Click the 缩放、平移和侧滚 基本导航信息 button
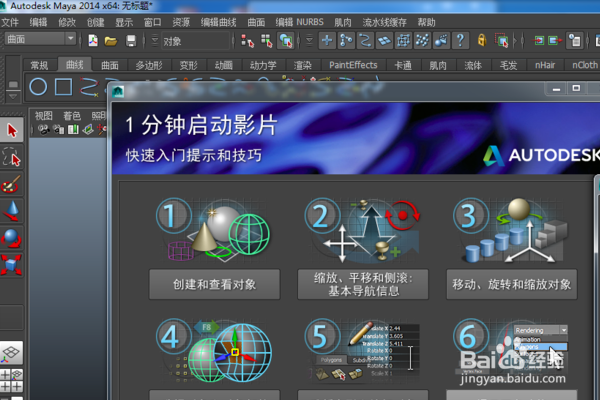The width and height of the screenshot is (600, 400). (363, 284)
